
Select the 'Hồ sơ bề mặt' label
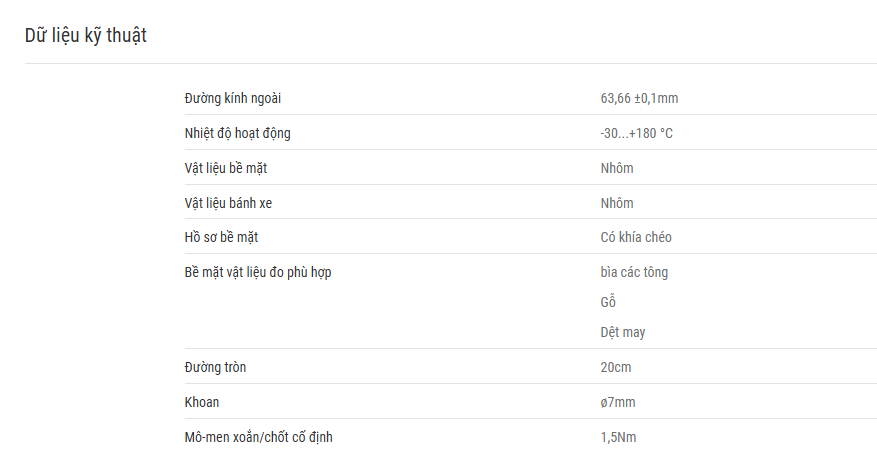(221, 238)
